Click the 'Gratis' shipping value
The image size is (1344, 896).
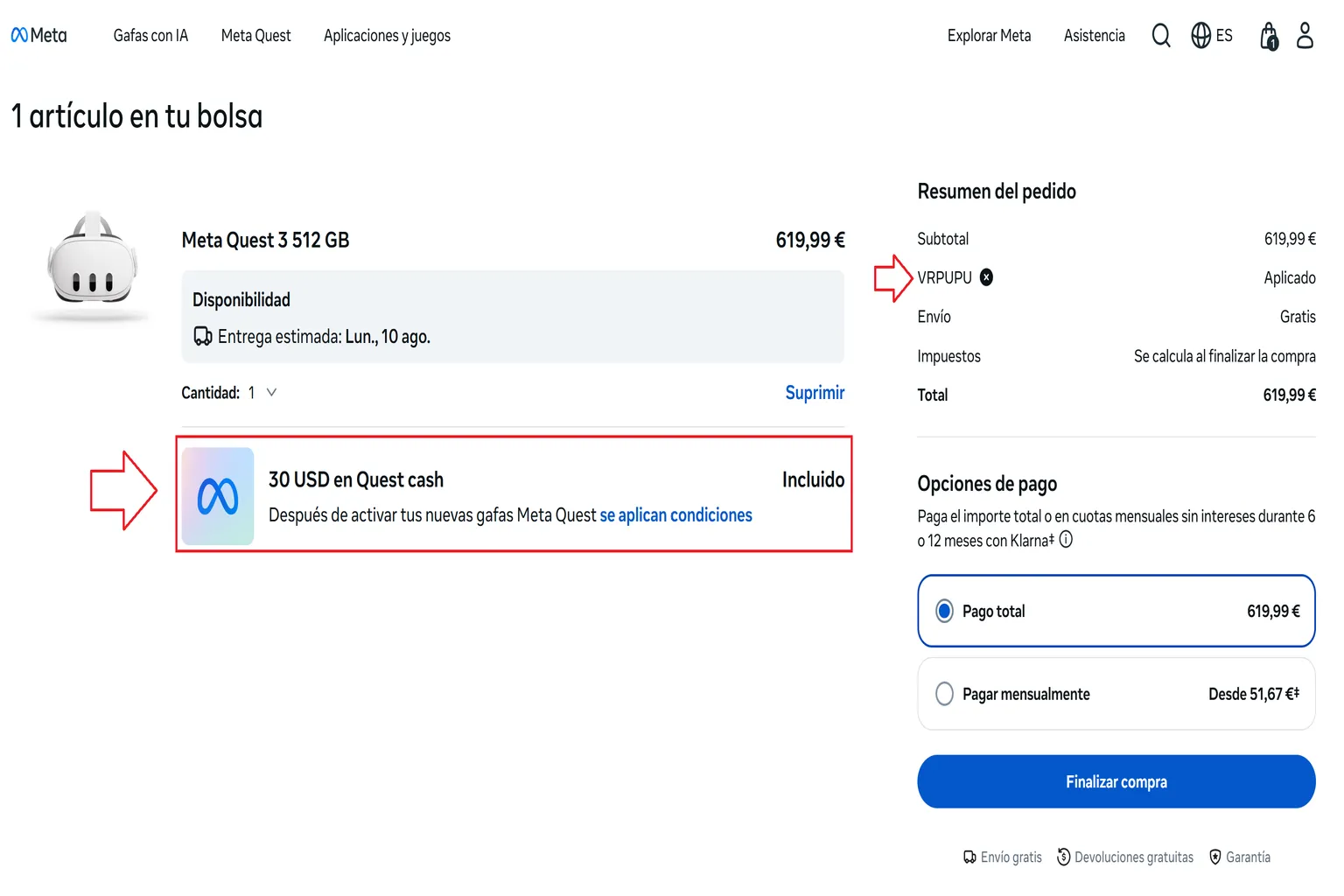[x=1298, y=317]
